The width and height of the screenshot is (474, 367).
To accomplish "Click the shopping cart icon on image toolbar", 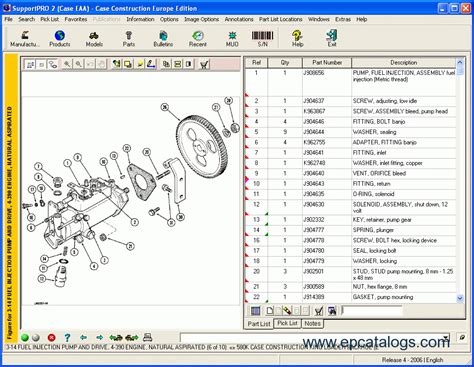I will click(x=204, y=64).
